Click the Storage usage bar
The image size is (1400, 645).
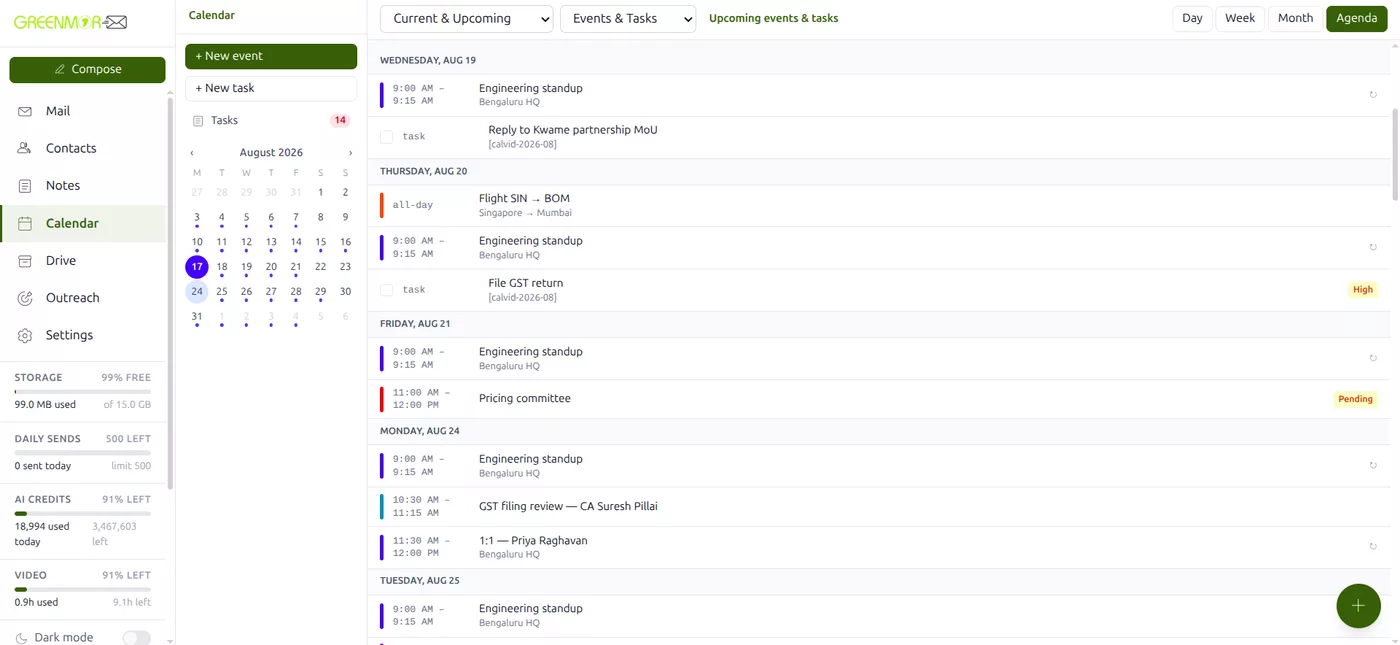tap(83, 392)
